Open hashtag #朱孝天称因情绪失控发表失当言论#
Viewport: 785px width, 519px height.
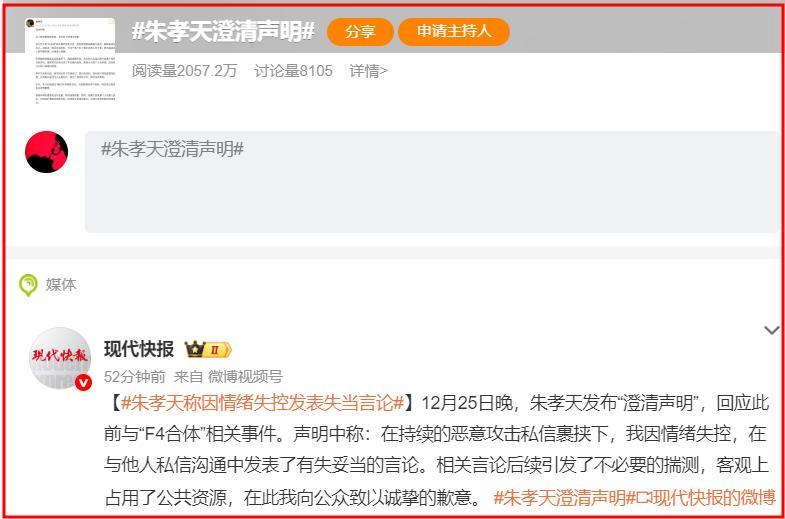click(262, 403)
